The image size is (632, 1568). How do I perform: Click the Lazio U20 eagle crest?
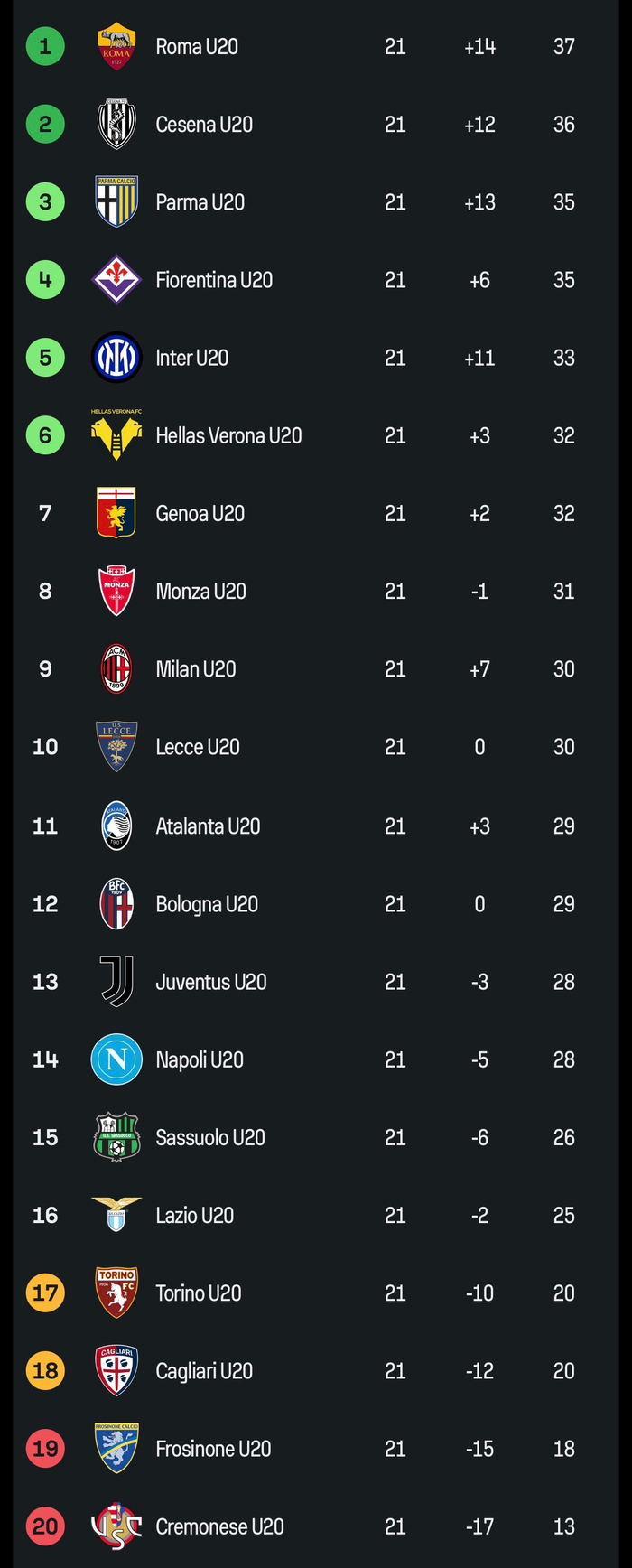116,1215
